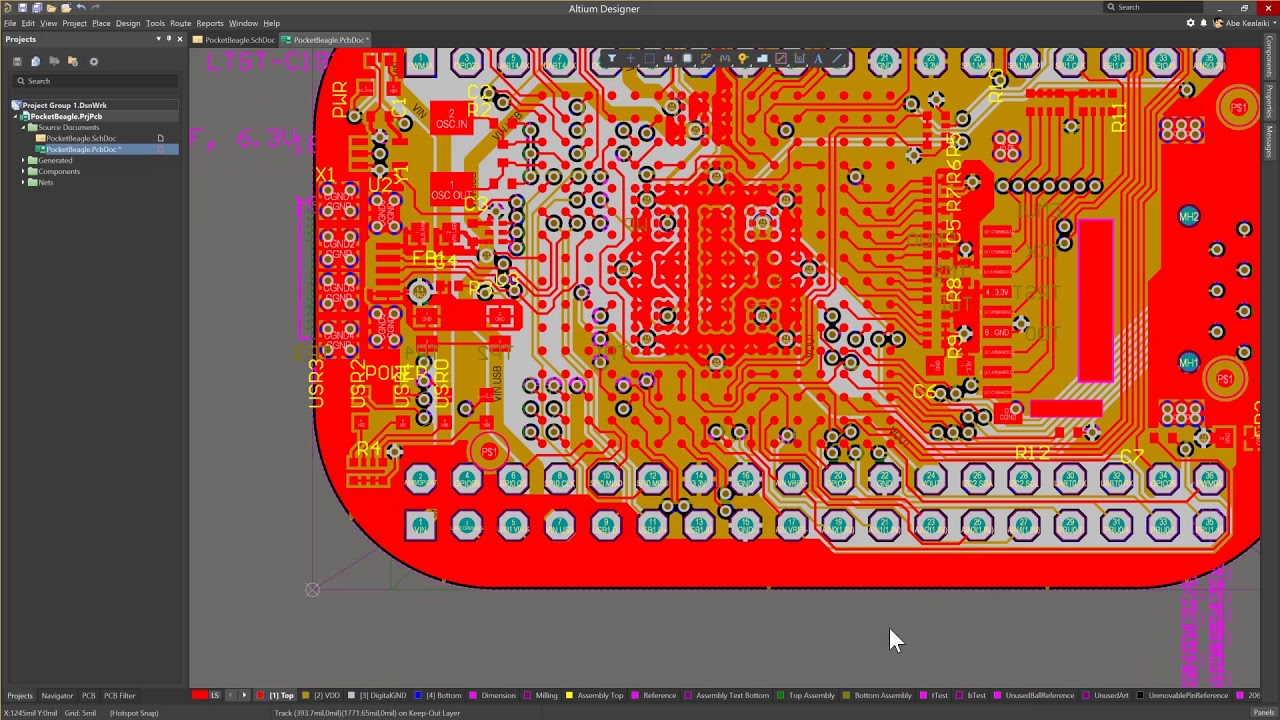Undo the last action
Image resolution: width=1280 pixels, height=720 pixels.
click(x=81, y=8)
